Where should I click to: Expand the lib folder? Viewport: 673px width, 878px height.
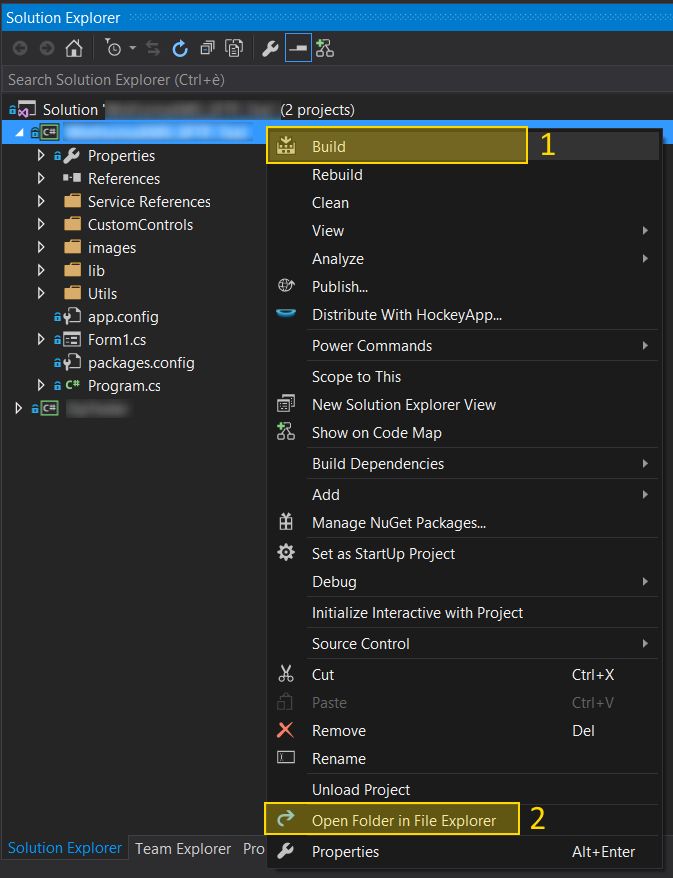[x=40, y=270]
